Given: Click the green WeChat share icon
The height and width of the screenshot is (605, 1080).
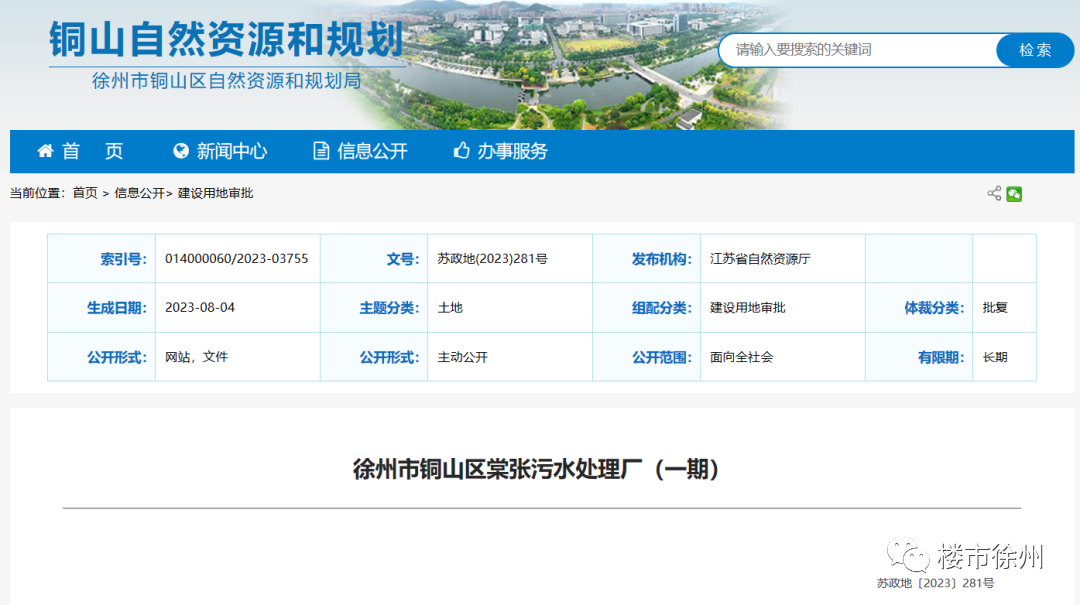Looking at the screenshot, I should click(x=1014, y=194).
